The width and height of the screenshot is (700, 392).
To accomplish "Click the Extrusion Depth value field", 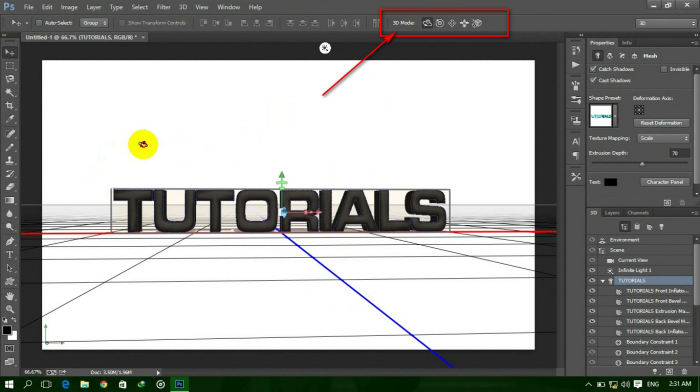I will click(679, 153).
